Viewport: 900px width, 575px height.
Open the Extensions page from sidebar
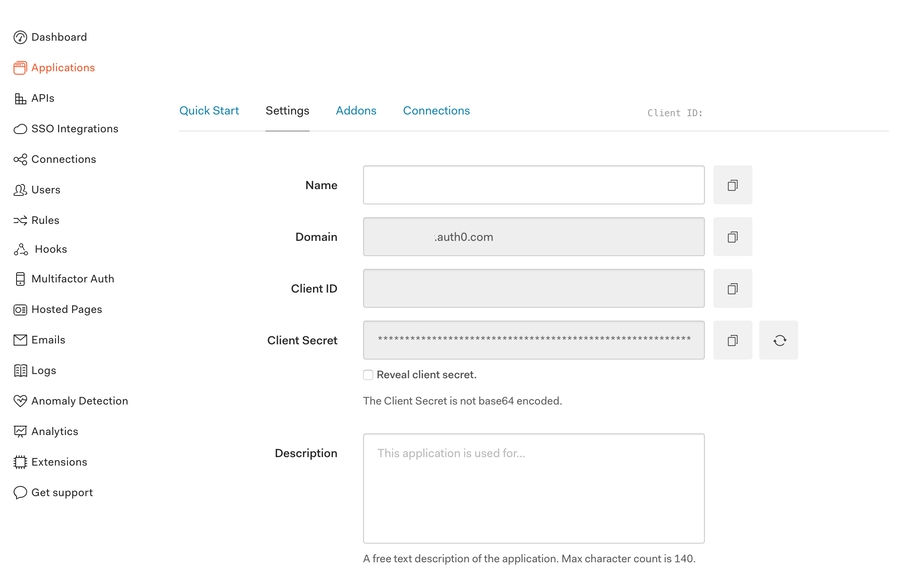click(x=59, y=462)
